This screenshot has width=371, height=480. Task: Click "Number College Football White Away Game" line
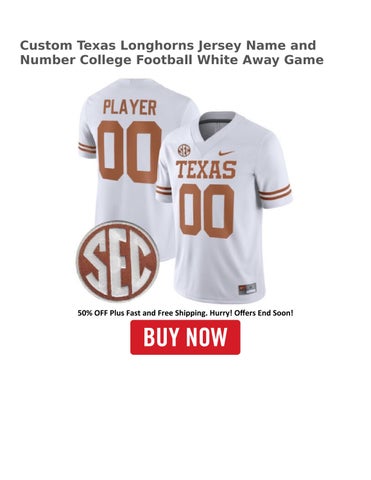[x=172, y=60]
